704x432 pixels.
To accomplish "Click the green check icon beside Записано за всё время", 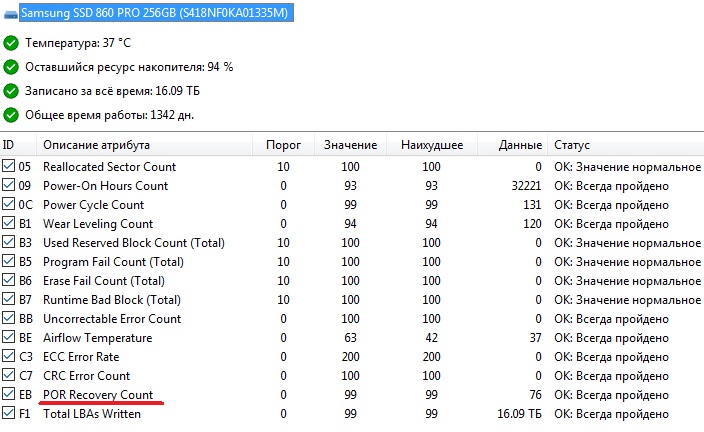I will coord(11,91).
